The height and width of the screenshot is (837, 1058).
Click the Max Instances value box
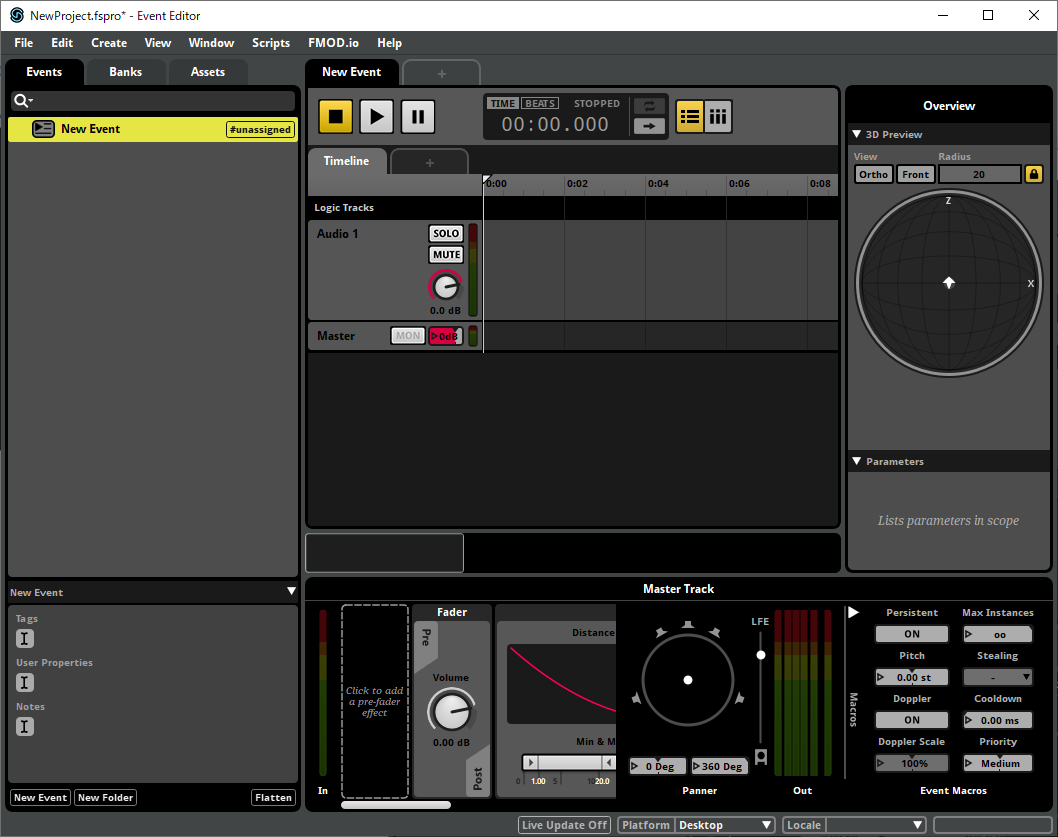(997, 634)
